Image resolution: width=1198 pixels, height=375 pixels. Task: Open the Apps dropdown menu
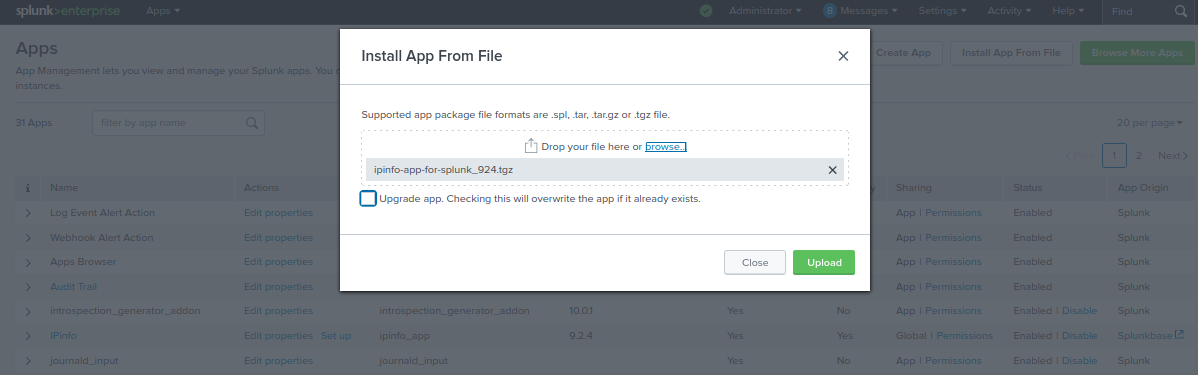(163, 11)
